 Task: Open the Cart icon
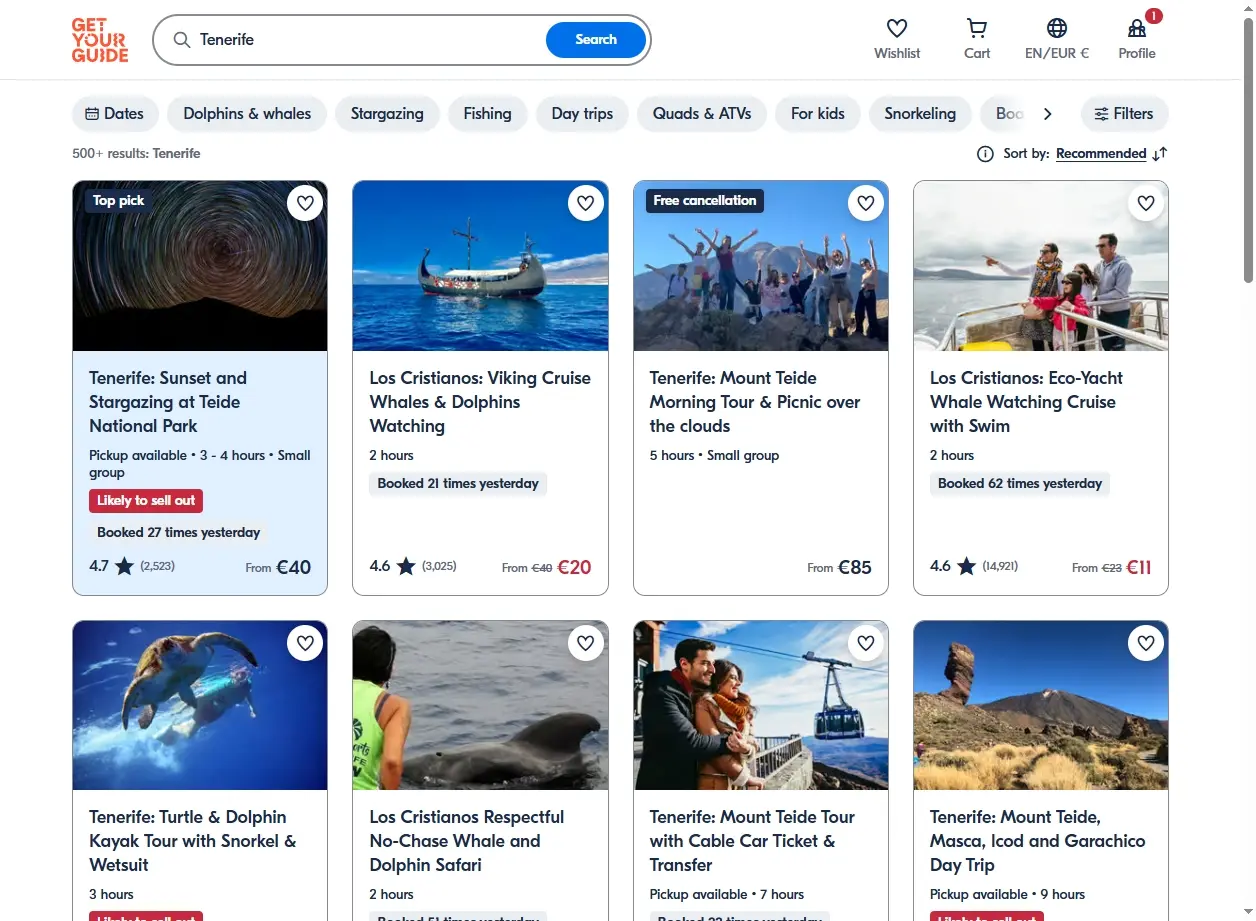tap(977, 28)
